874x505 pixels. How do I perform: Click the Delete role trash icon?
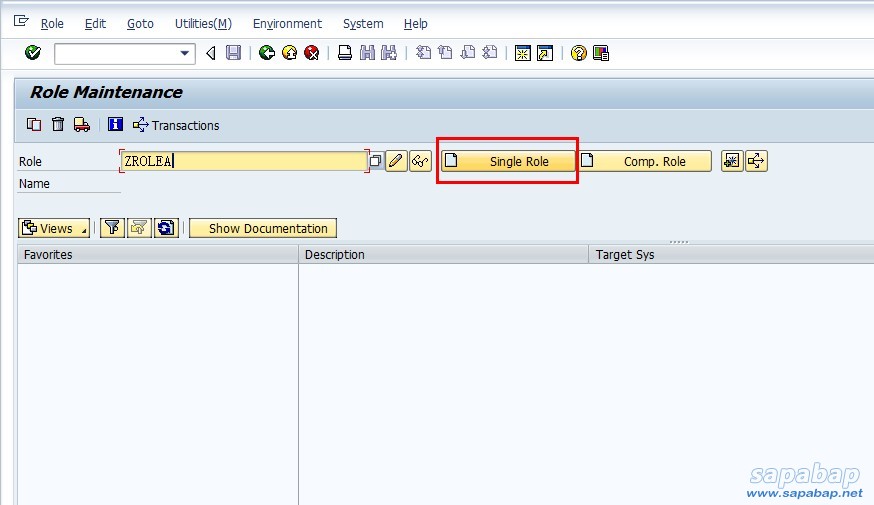tap(58, 125)
